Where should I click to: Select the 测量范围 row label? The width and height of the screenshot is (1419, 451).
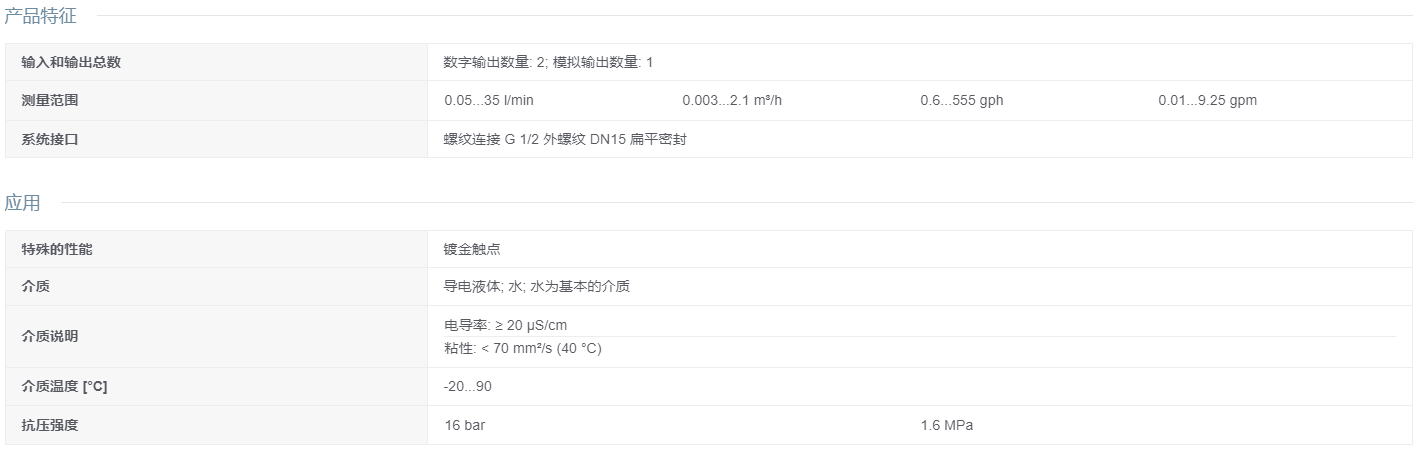50,100
